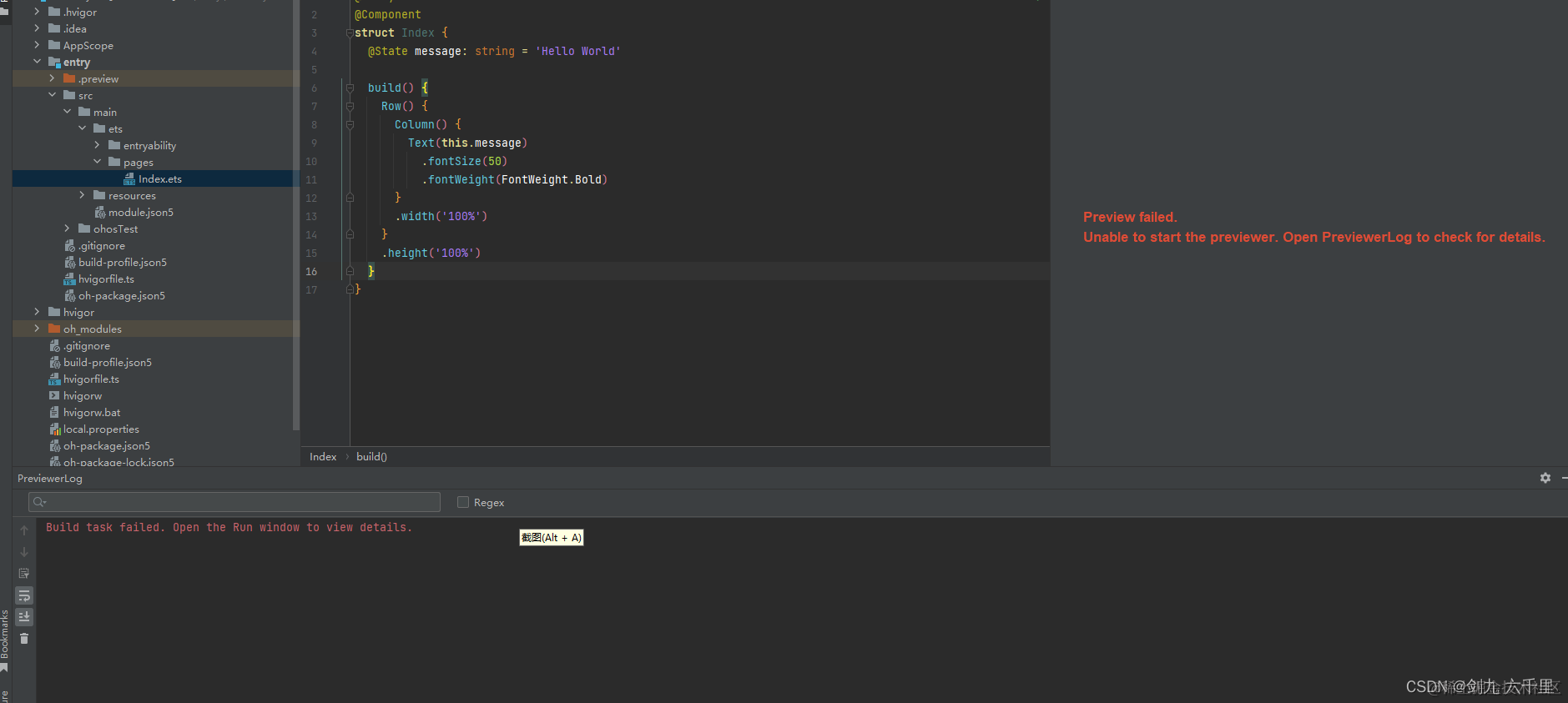Click Build task failed log line

[229, 527]
